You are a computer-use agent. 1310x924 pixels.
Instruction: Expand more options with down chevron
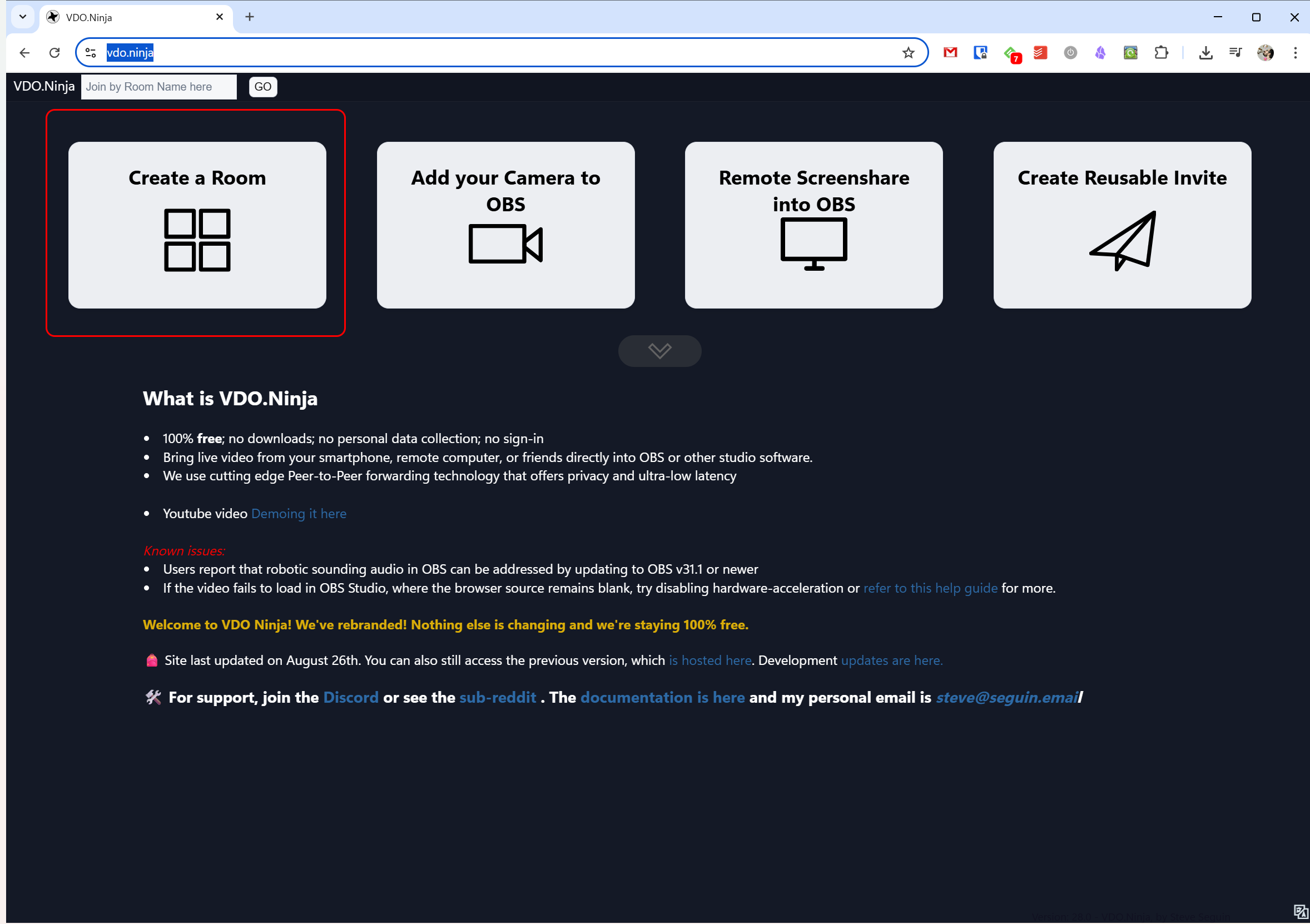pos(659,351)
